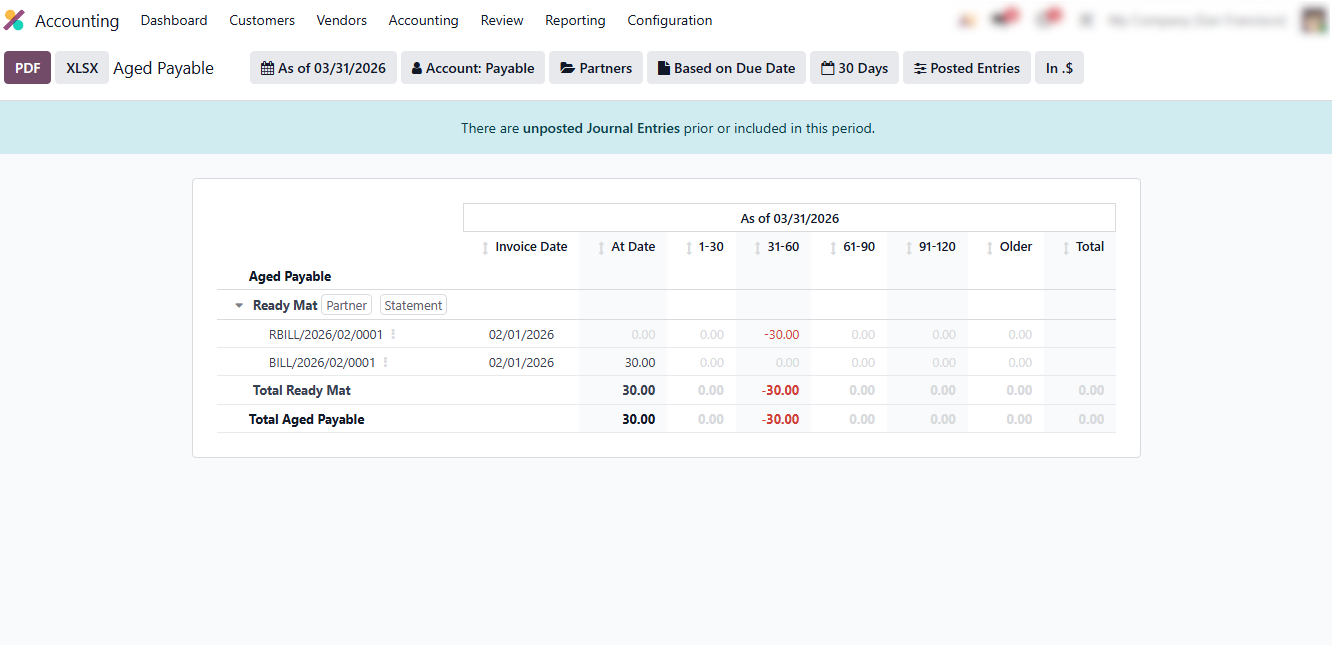Download the report as XLSX
The height and width of the screenshot is (645, 1332).
coord(82,68)
